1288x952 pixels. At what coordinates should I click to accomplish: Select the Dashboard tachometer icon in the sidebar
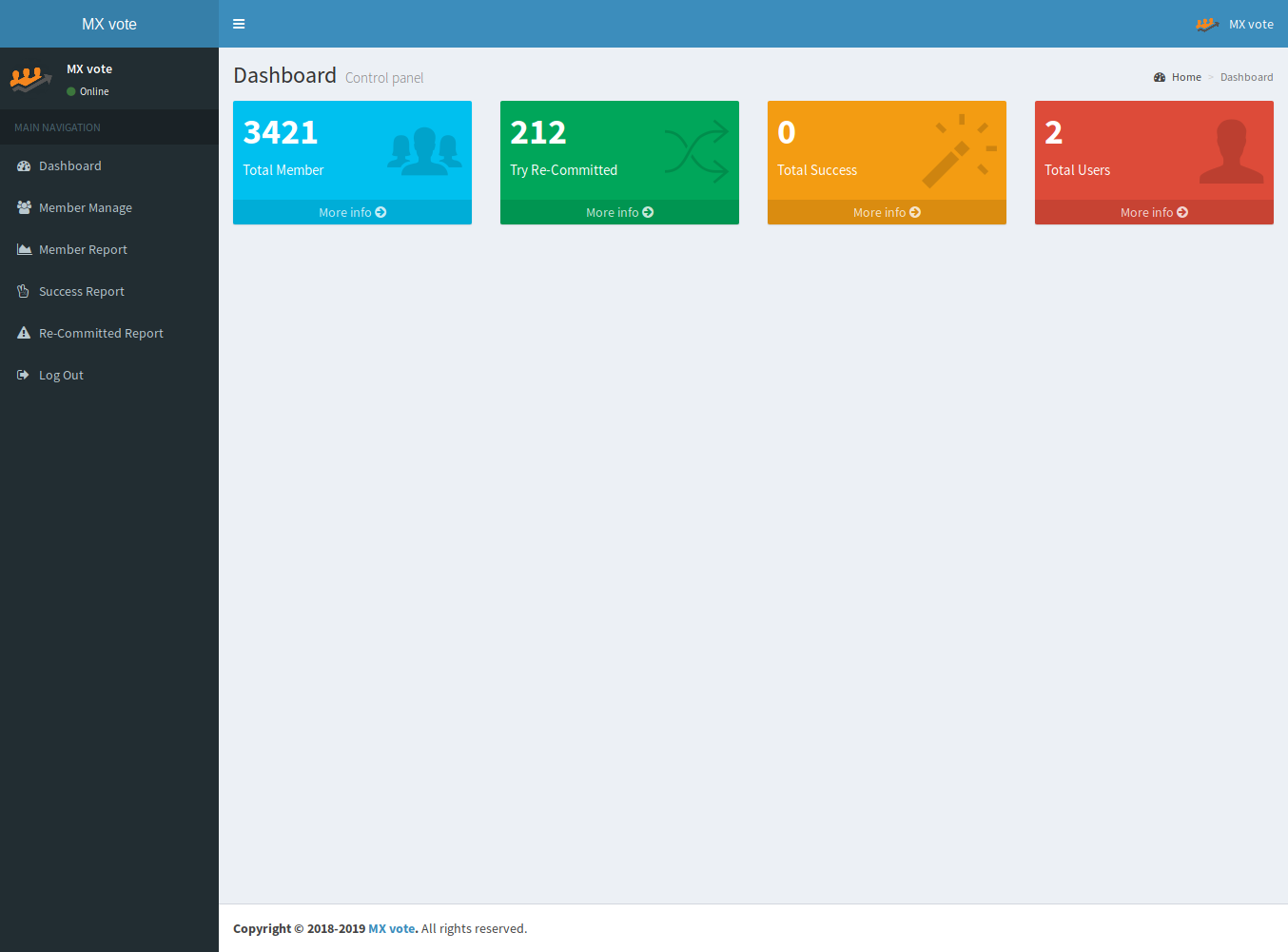[22, 165]
